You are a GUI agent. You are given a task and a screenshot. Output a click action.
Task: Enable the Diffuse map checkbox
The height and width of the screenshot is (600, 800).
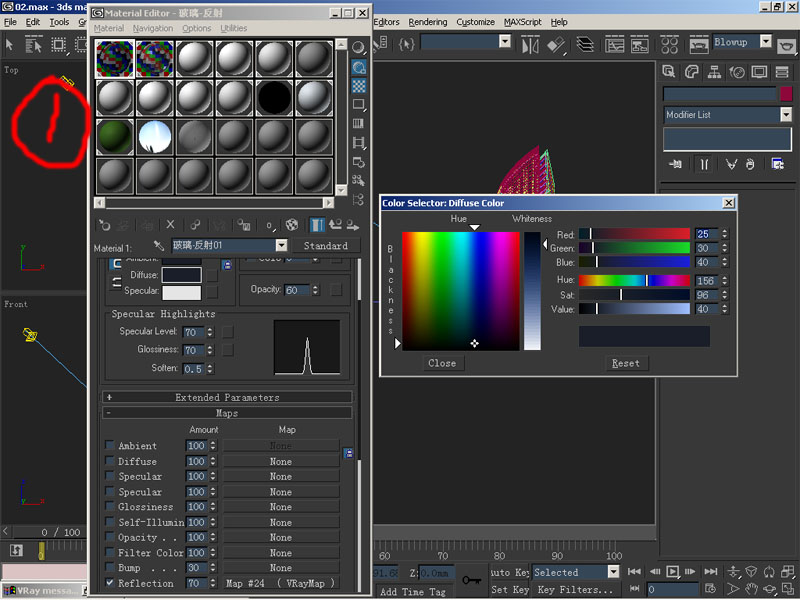[110, 462]
